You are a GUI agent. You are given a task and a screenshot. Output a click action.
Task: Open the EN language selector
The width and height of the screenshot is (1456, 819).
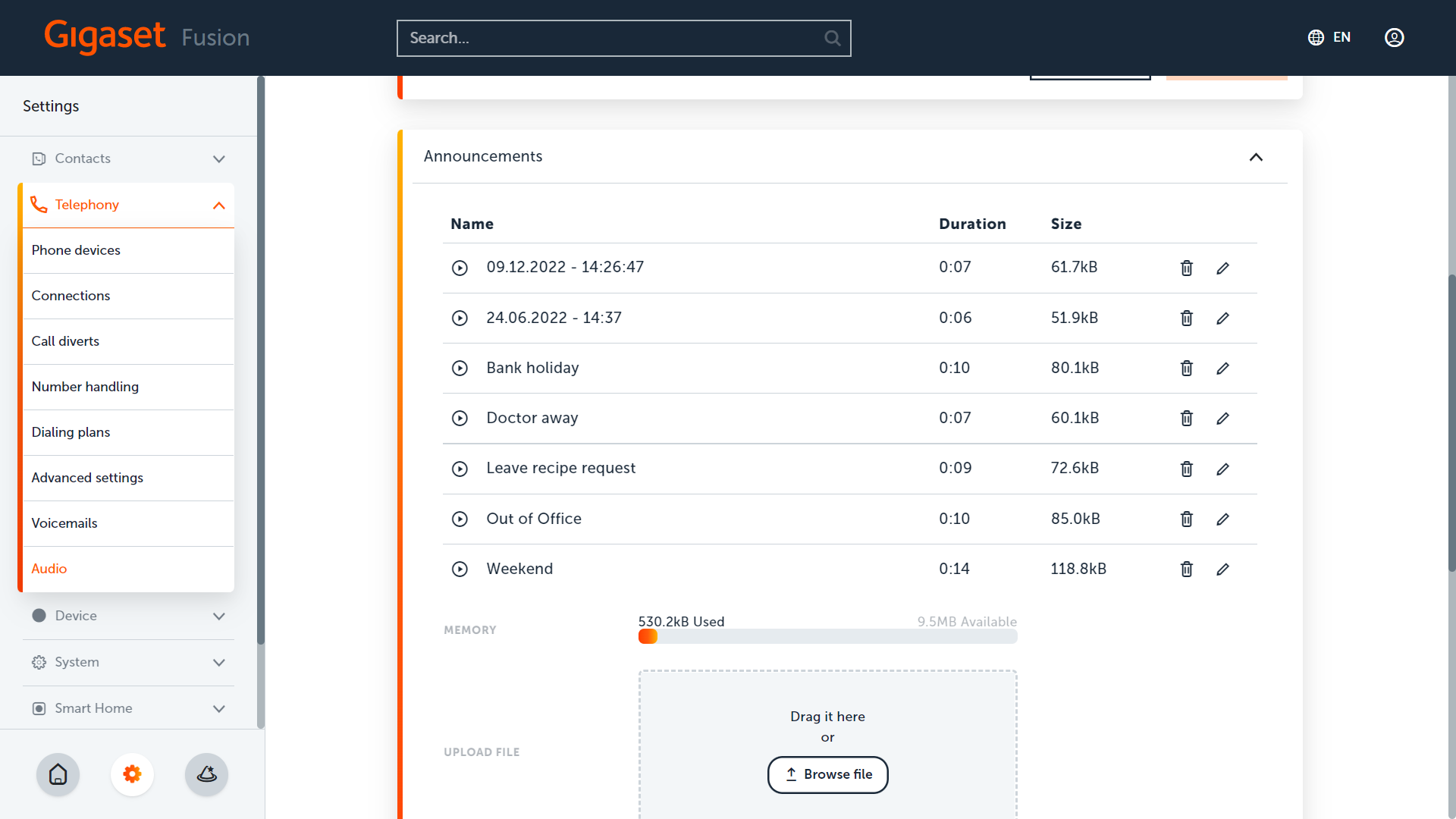pos(1329,37)
